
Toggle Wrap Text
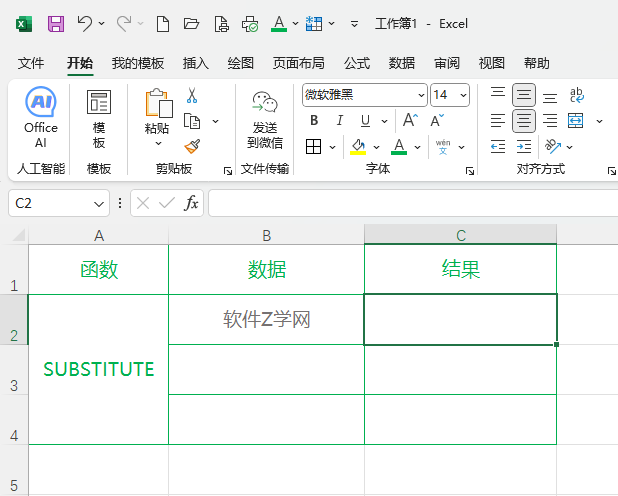[x=577, y=95]
